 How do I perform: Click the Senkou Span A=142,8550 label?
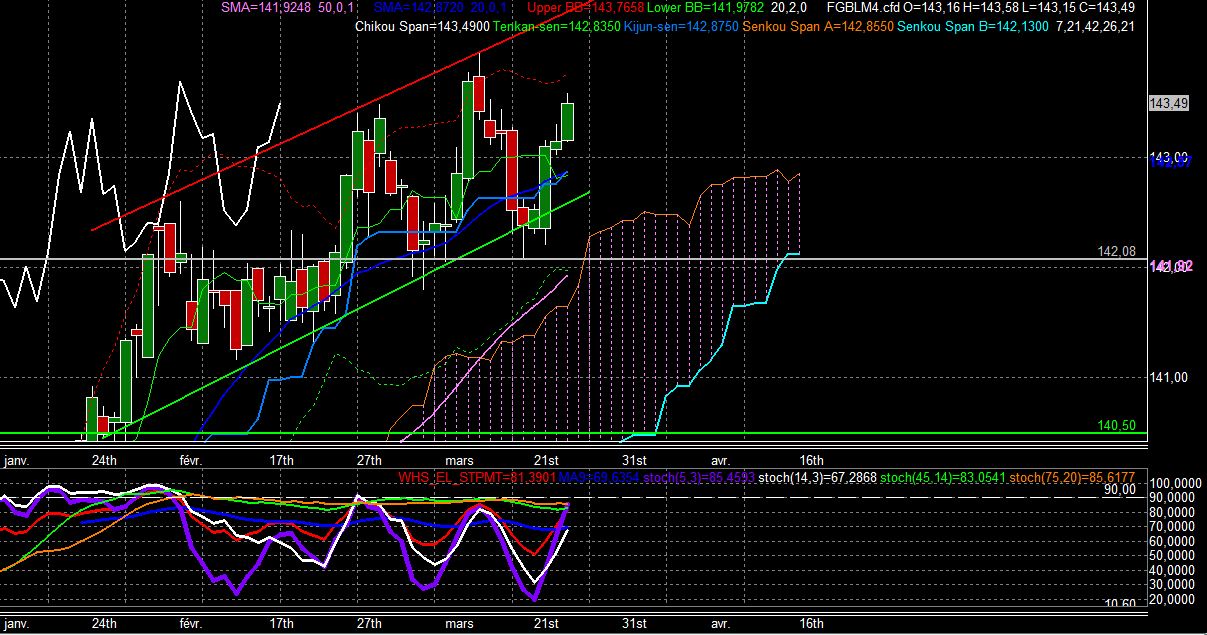(x=819, y=26)
